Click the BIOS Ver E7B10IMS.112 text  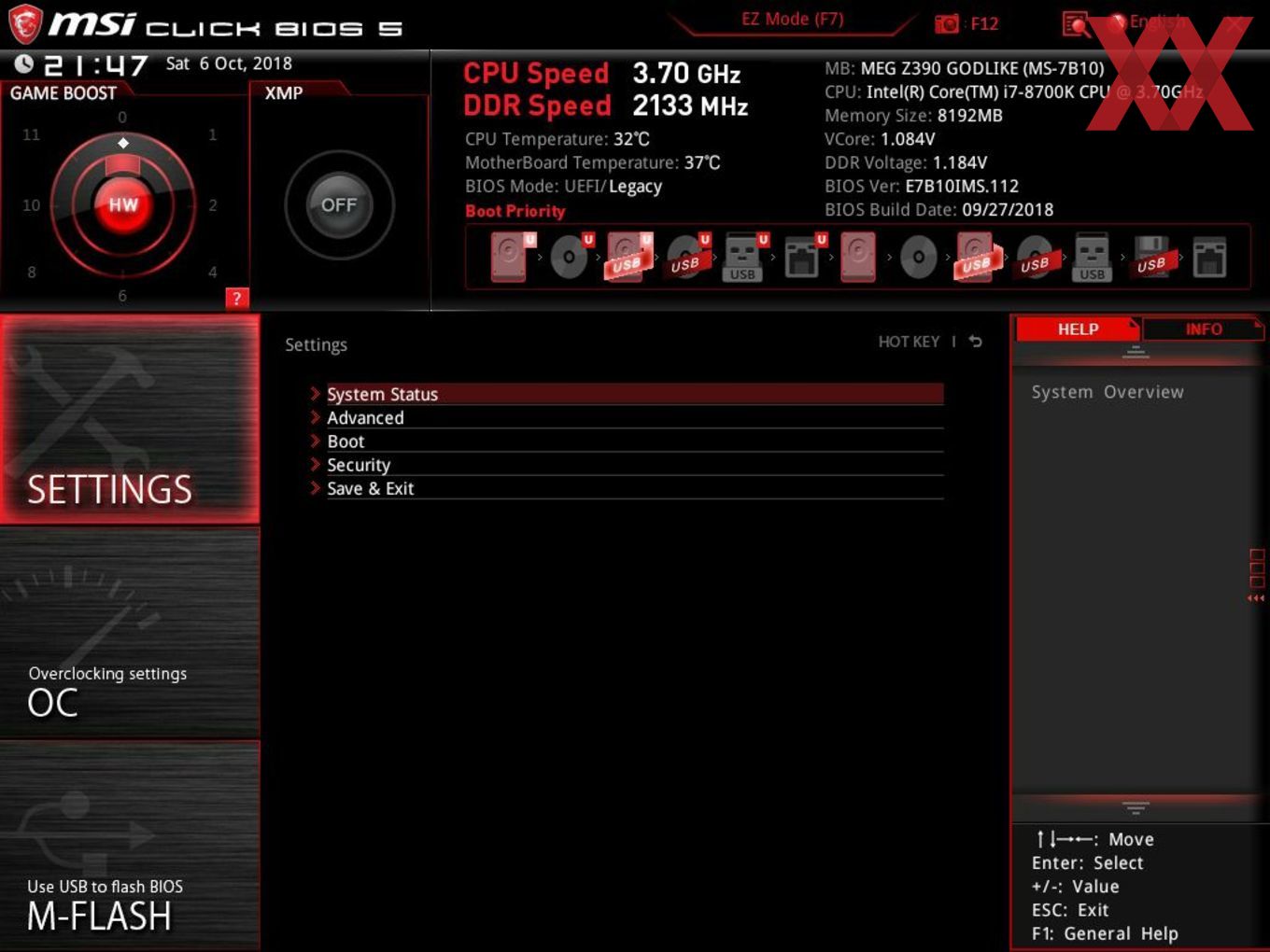click(922, 186)
